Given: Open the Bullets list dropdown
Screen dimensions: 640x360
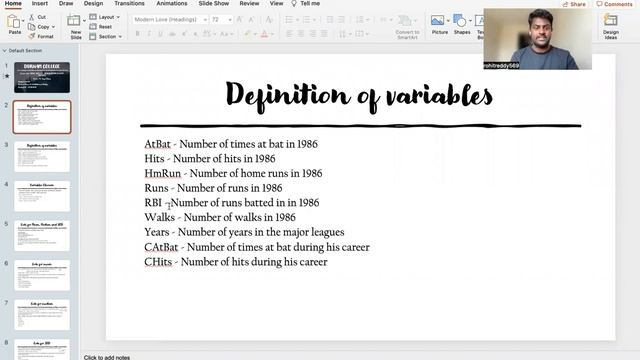Looking at the screenshot, I should click(x=297, y=20).
